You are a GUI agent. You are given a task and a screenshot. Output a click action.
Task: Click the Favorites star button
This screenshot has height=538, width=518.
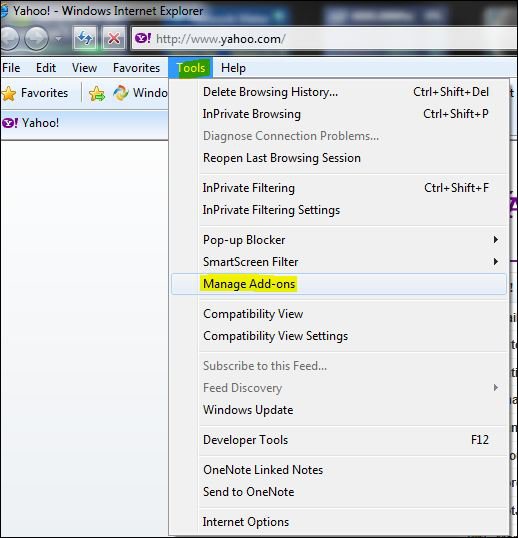tap(35, 93)
